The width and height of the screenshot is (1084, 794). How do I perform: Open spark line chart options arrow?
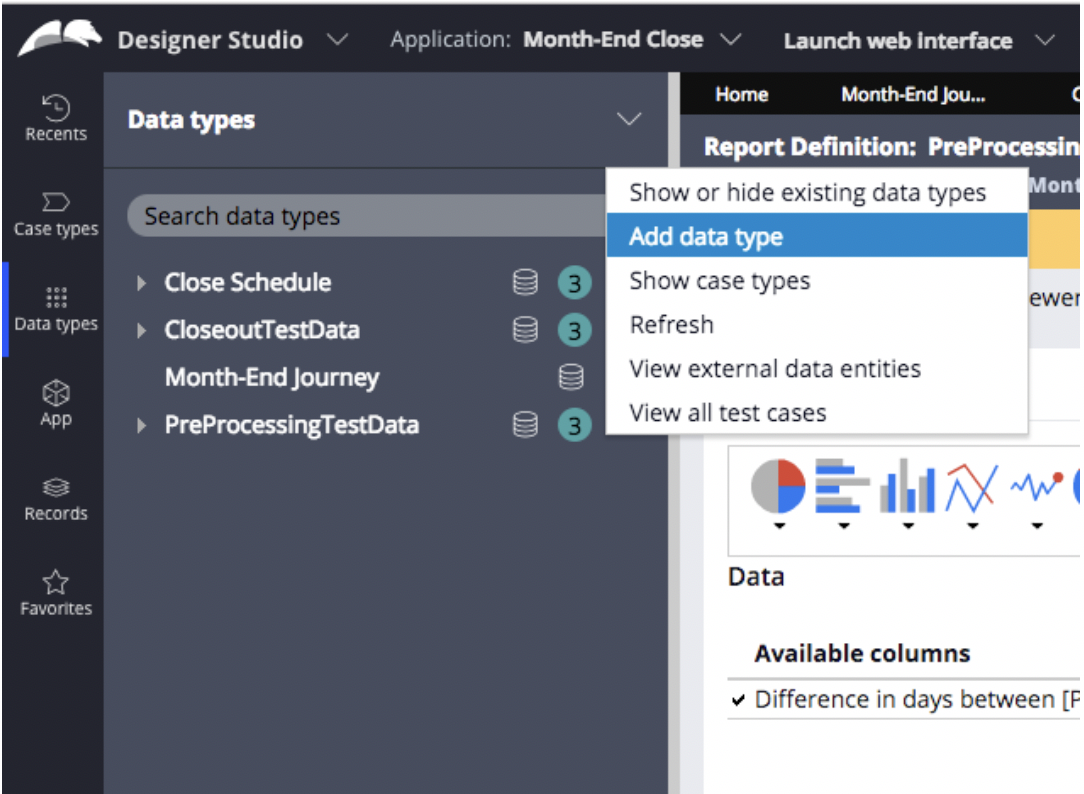(1037, 527)
